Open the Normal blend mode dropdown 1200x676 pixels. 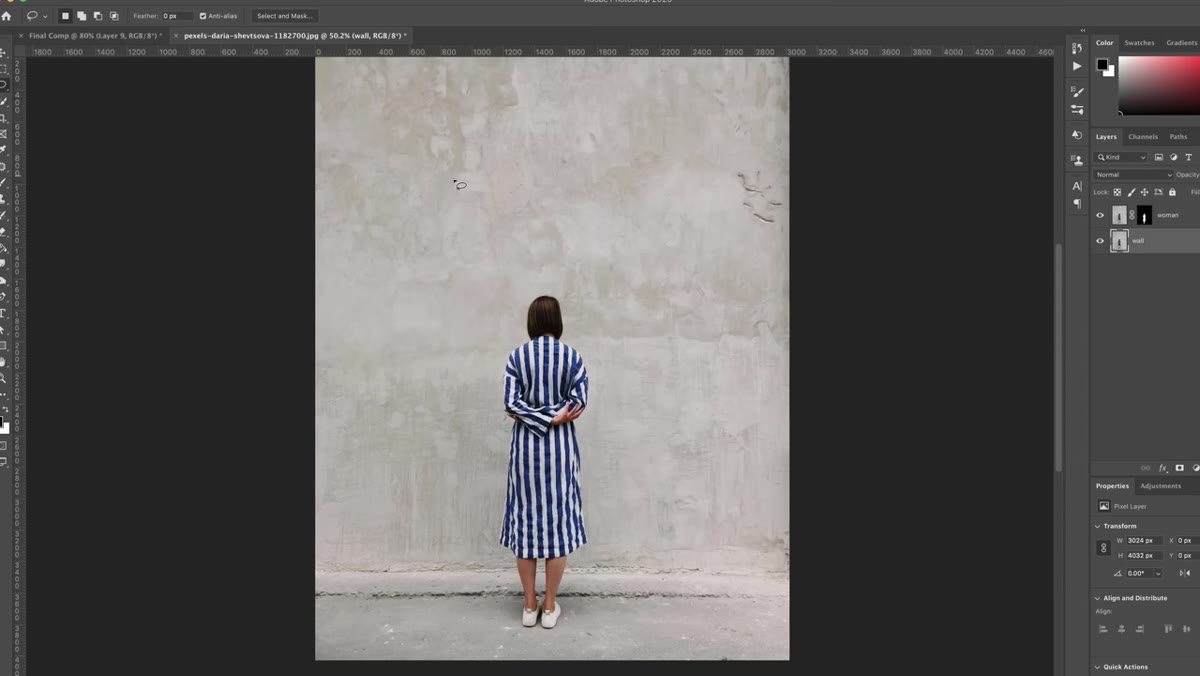(1133, 175)
